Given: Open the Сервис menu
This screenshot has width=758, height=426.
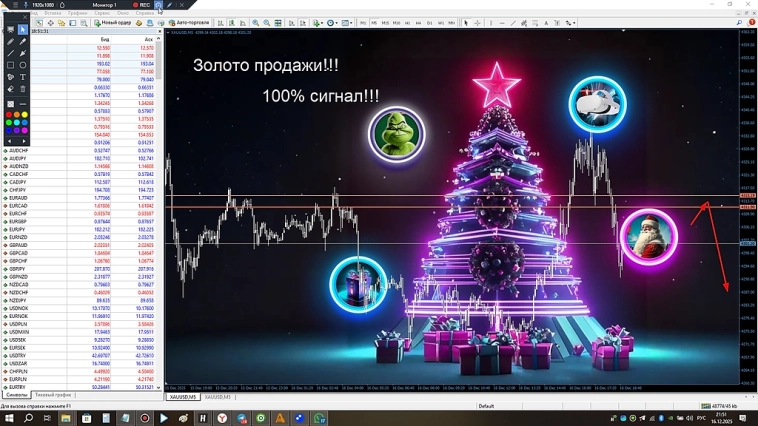Looking at the screenshot, I should point(102,14).
